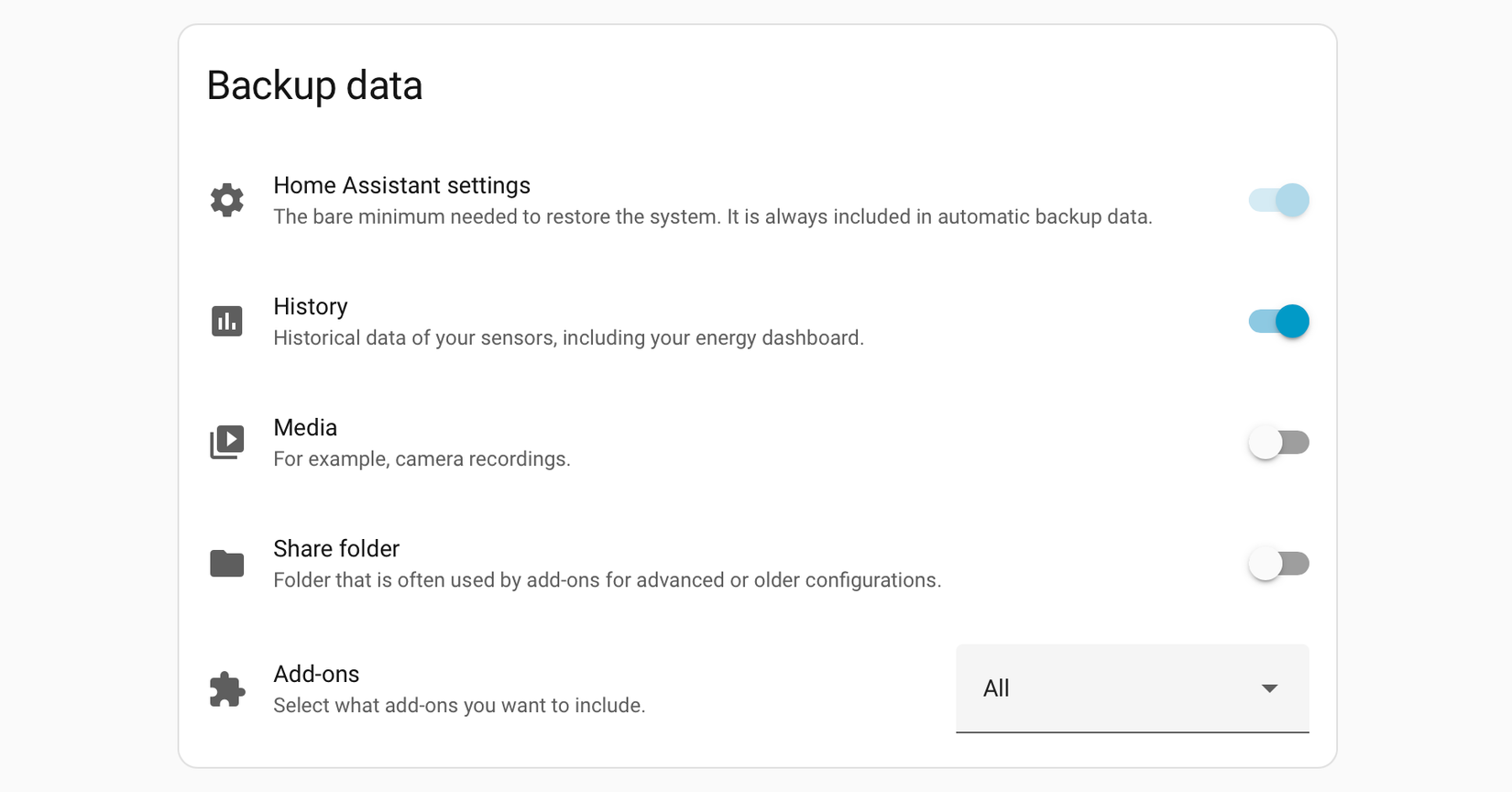
Task: Enable the Media backup toggle
Action: [1277, 442]
